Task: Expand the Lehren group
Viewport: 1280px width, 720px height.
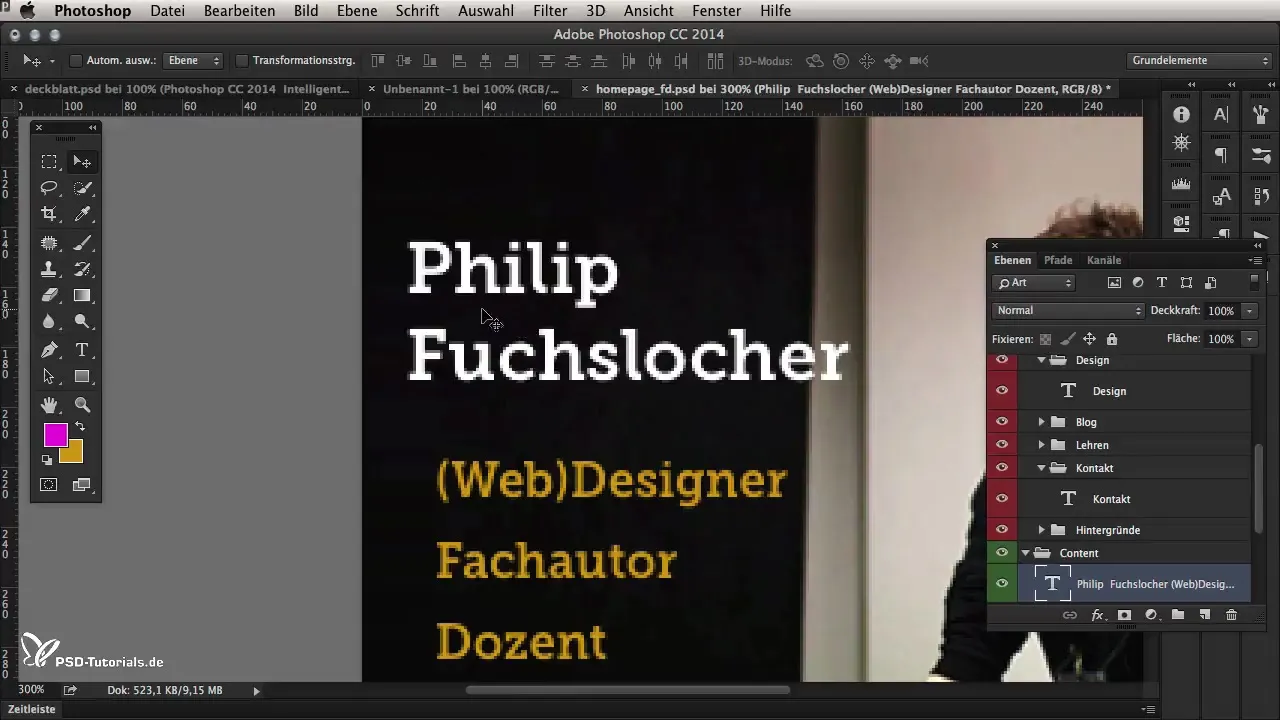Action: [1041, 445]
